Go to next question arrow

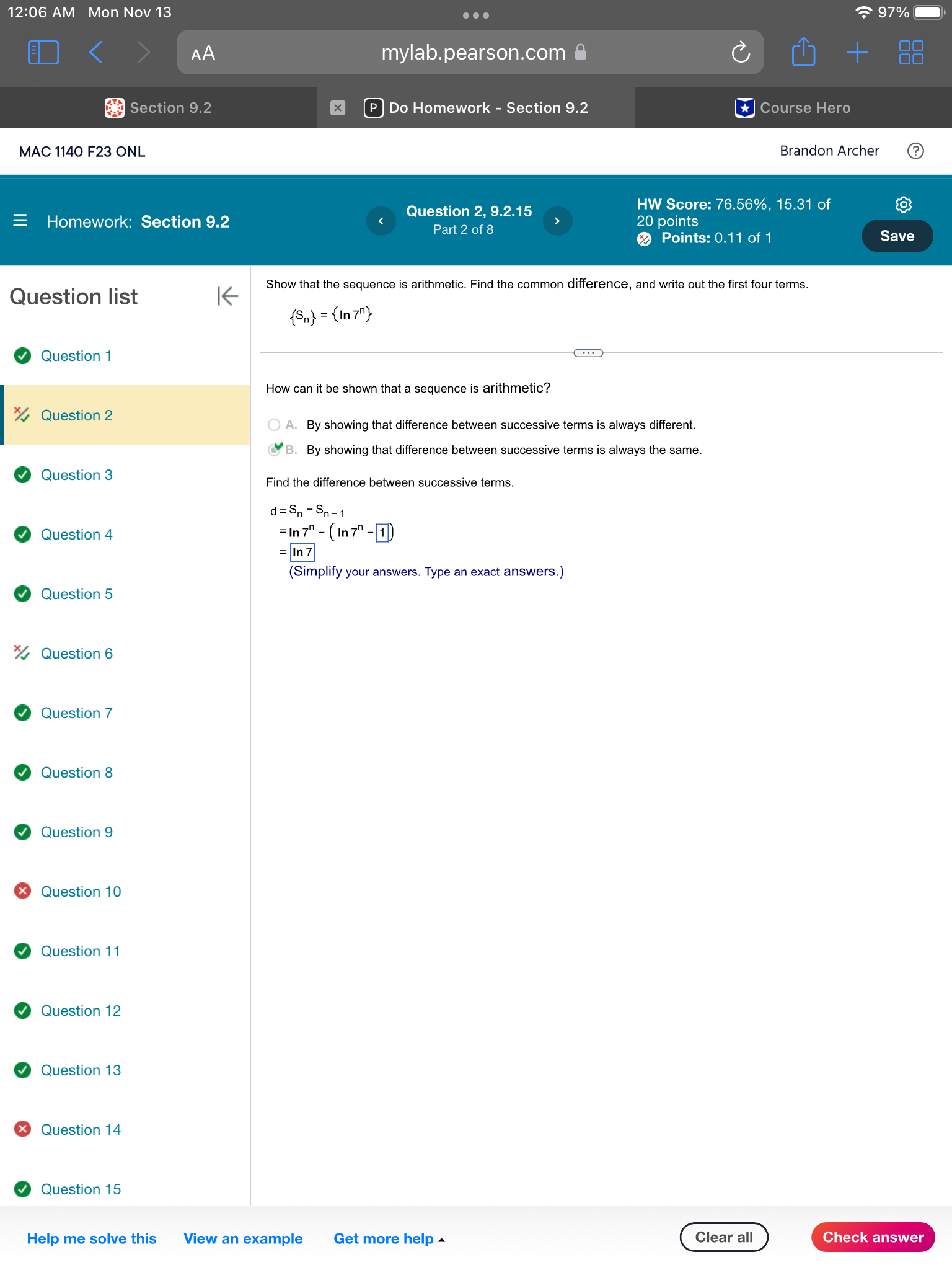[557, 221]
